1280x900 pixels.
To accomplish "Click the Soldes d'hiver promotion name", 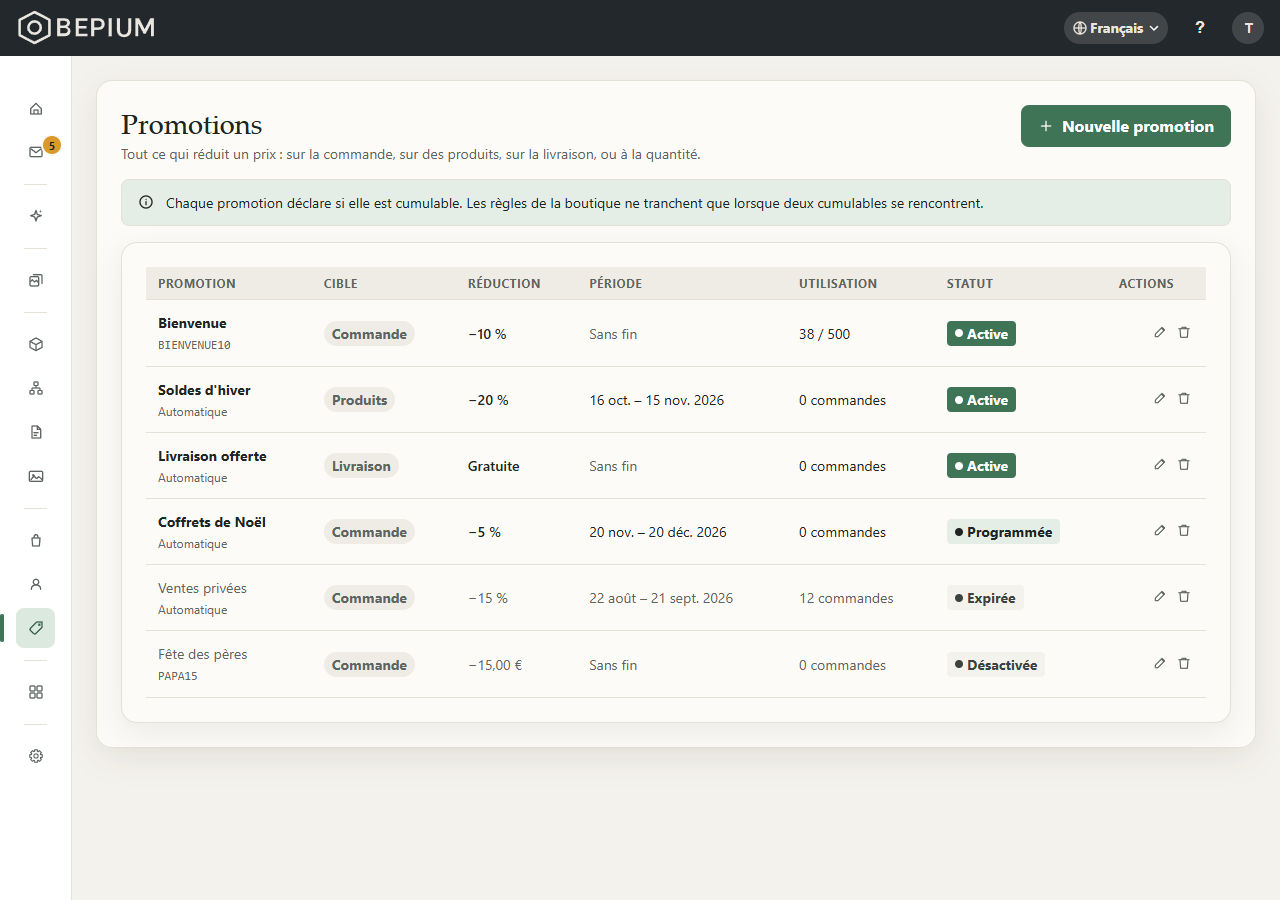I will tap(204, 390).
